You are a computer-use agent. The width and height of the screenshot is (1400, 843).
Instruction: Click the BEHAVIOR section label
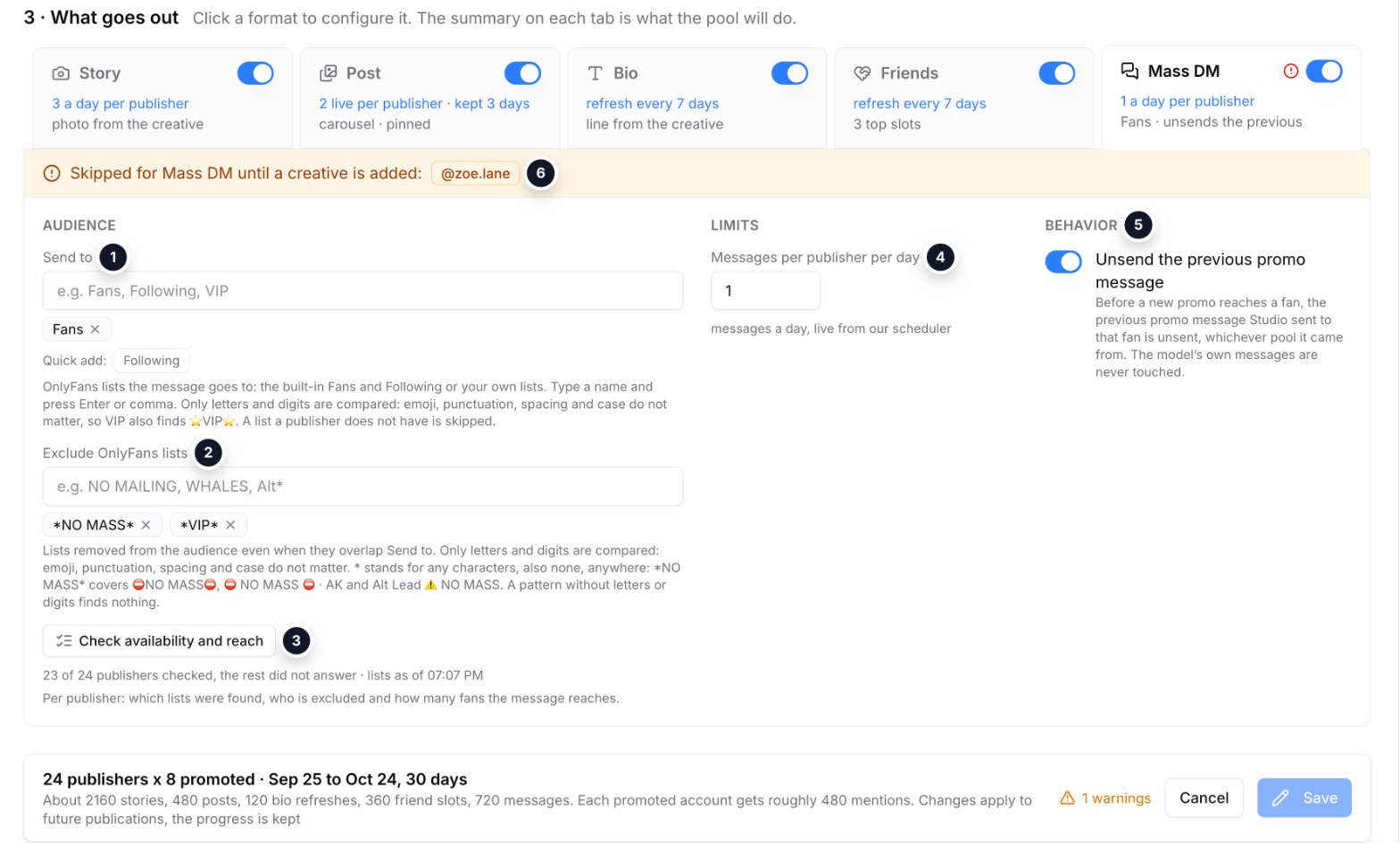(1081, 225)
